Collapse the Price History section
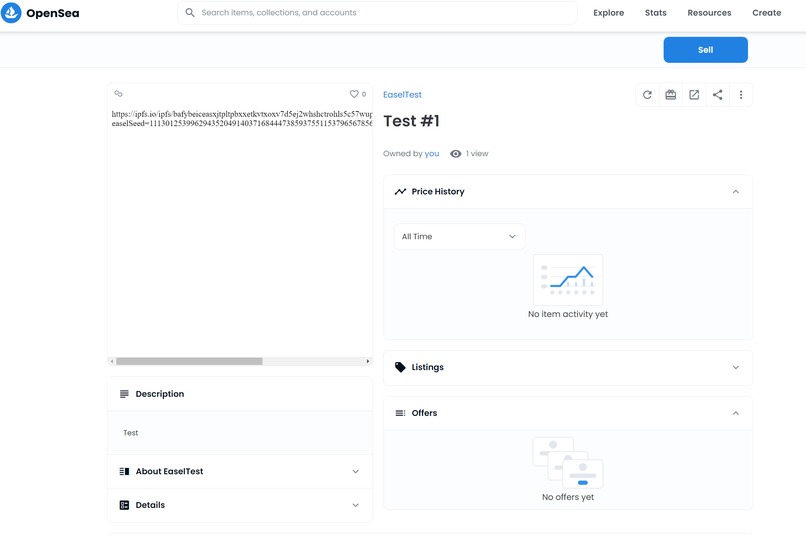This screenshot has height=535, width=806. [x=736, y=192]
